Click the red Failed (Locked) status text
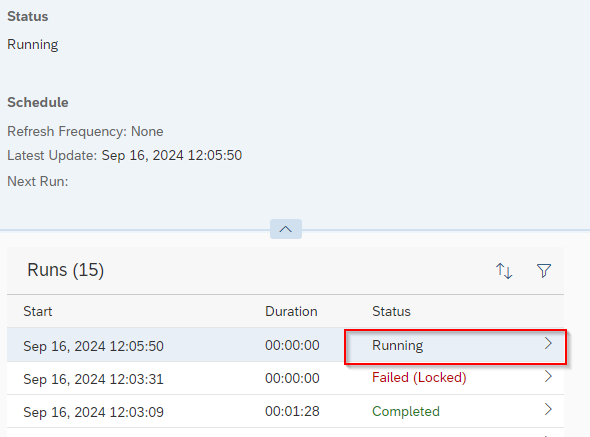The image size is (590, 437). [x=419, y=378]
